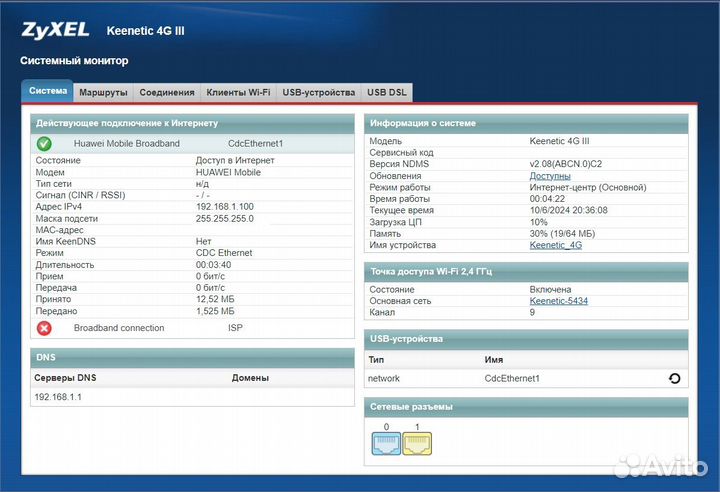Viewport: 720px width, 492px height.
Task: Click the refresh icon next to CdcEthernet1
Action: coord(674,379)
